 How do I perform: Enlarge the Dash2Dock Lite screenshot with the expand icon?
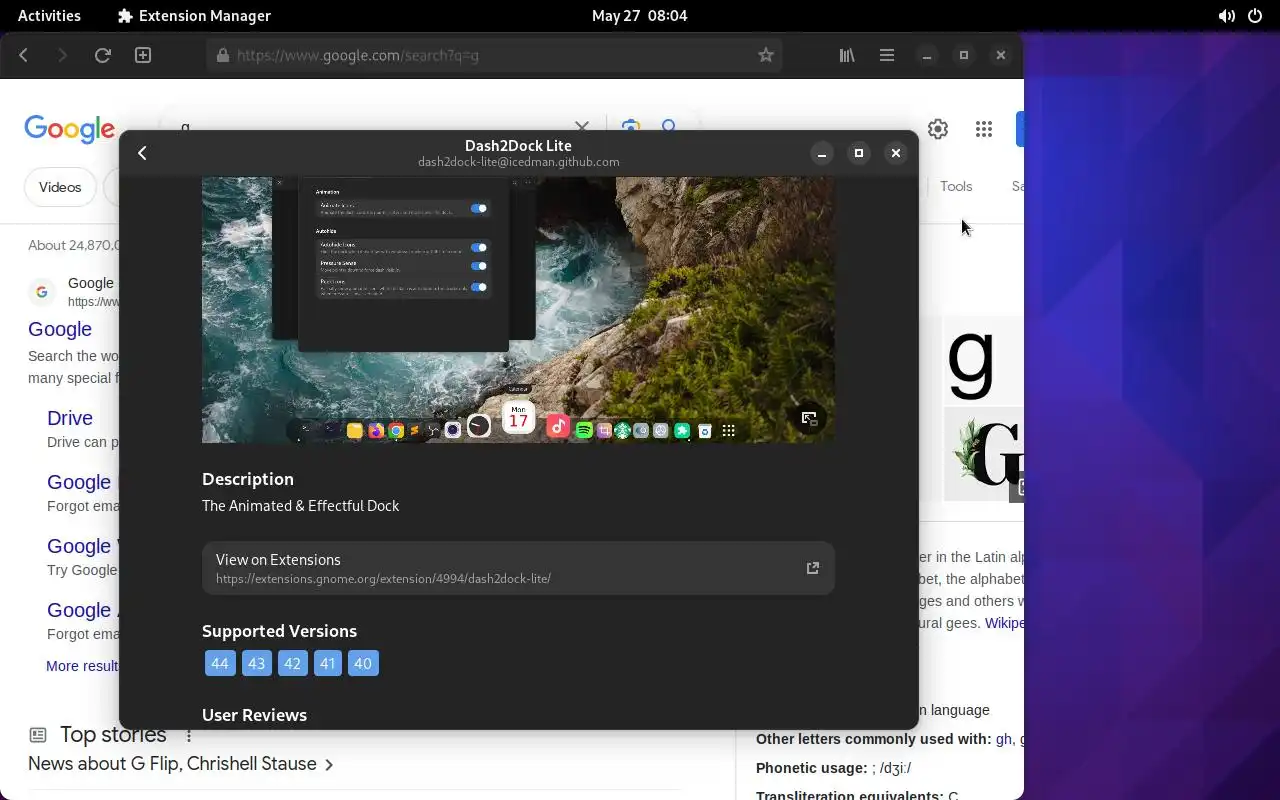pos(809,418)
